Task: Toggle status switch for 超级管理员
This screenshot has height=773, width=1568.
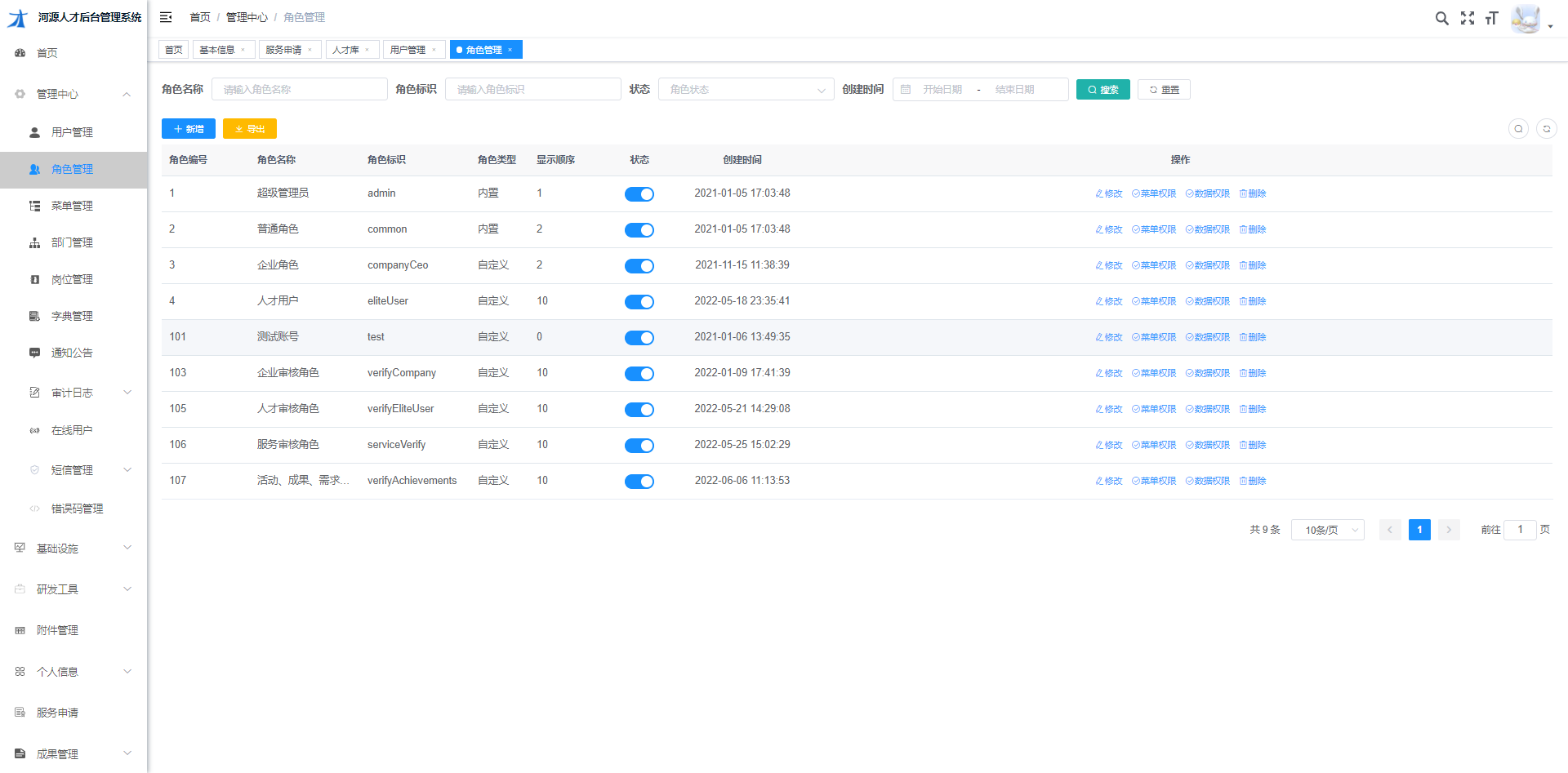Action: (x=639, y=194)
